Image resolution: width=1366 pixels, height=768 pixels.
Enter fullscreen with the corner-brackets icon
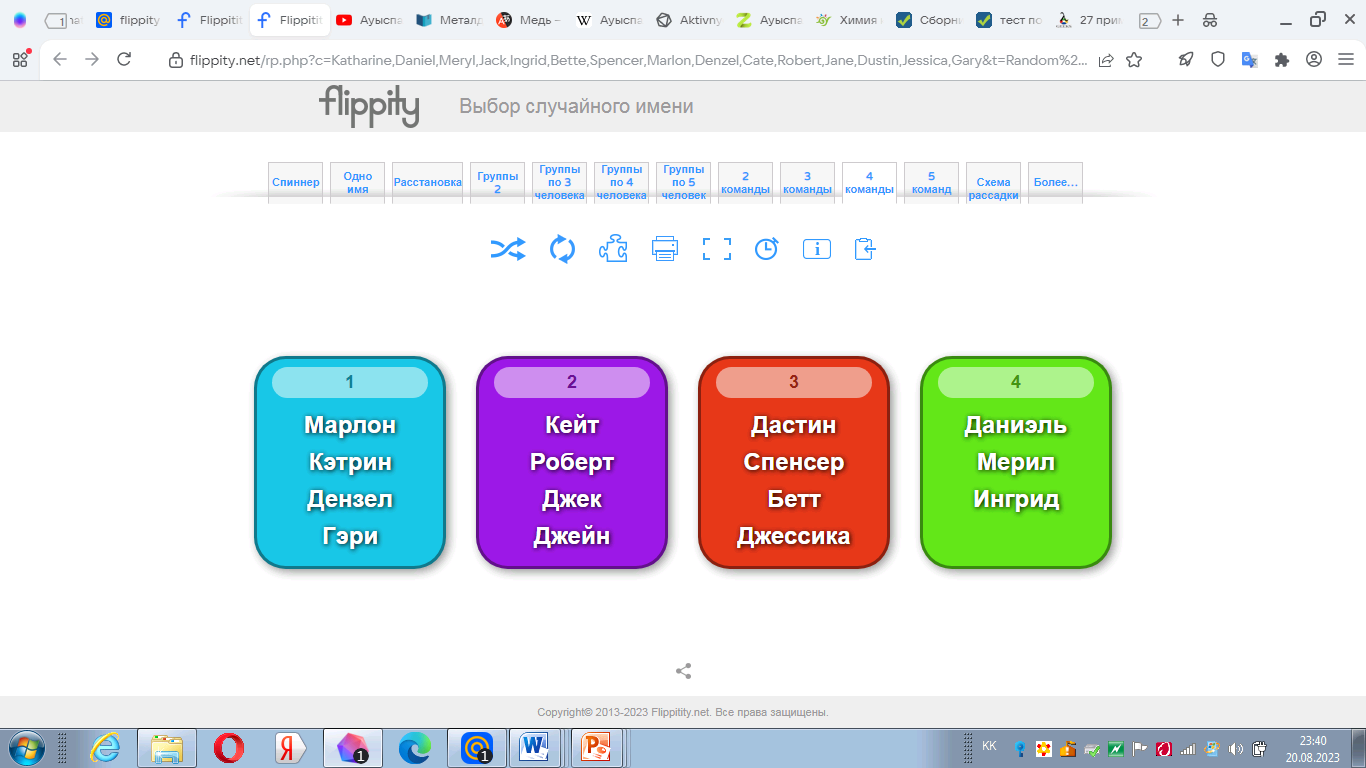point(717,249)
